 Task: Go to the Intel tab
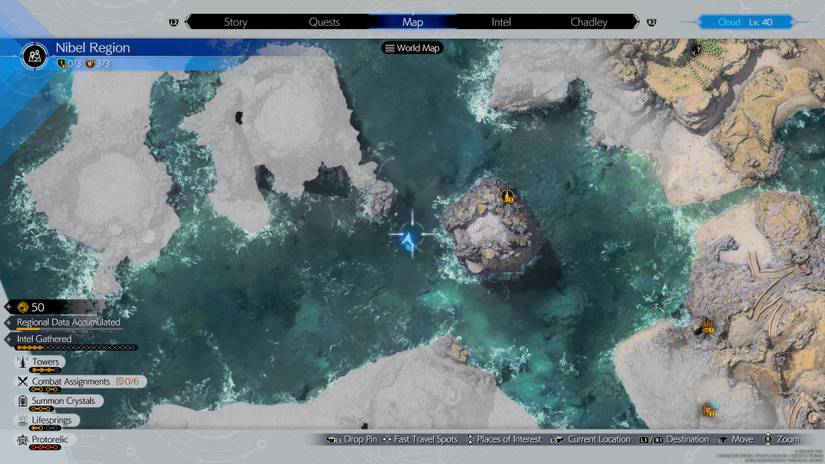(501, 21)
